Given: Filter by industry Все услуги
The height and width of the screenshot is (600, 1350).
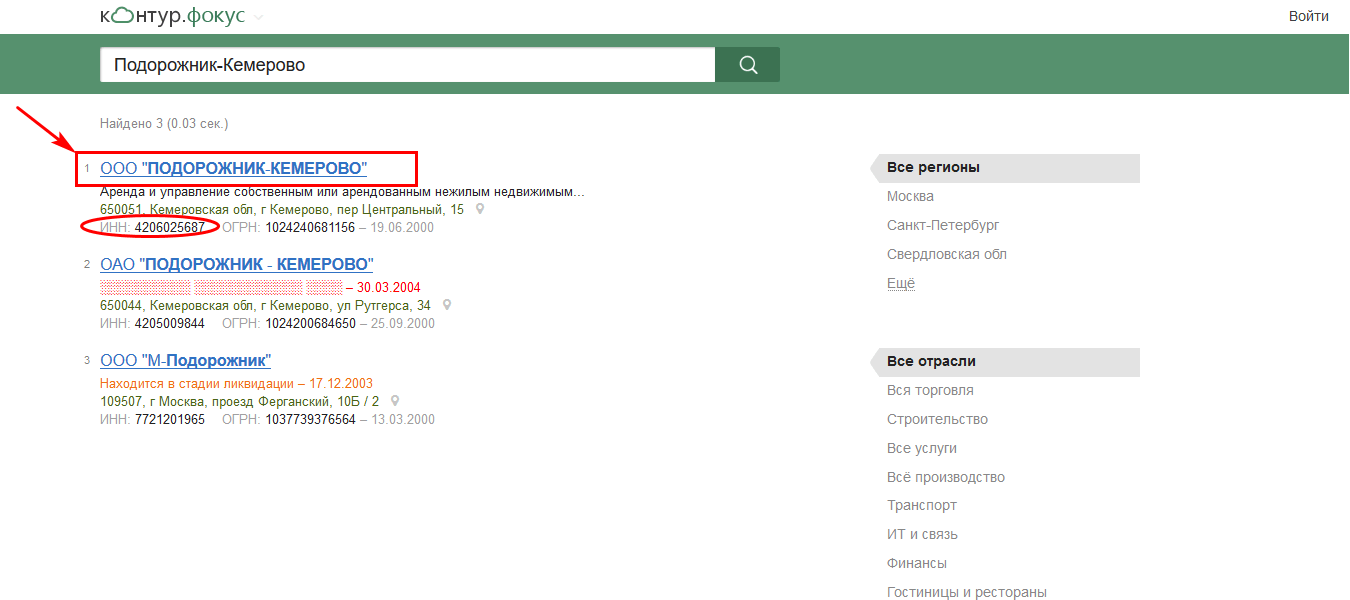Looking at the screenshot, I should pyautogui.click(x=922, y=448).
